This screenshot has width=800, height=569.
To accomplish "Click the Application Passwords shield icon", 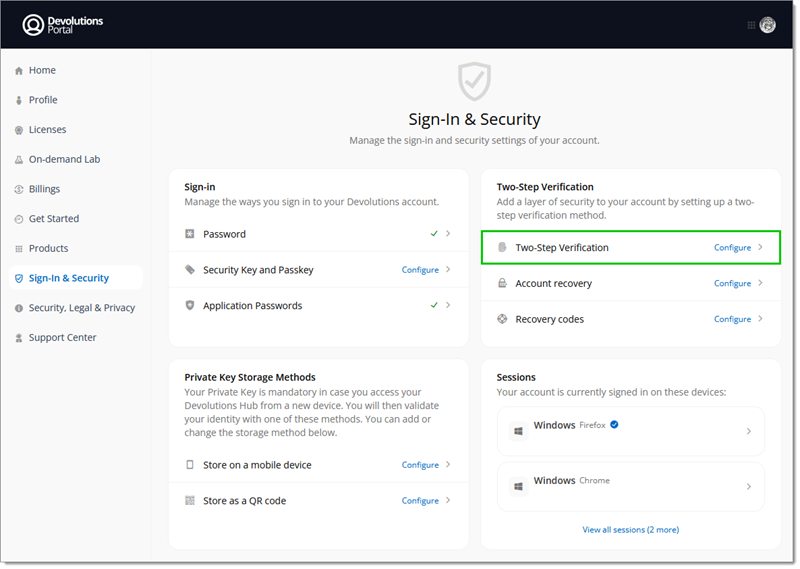I will point(189,305).
